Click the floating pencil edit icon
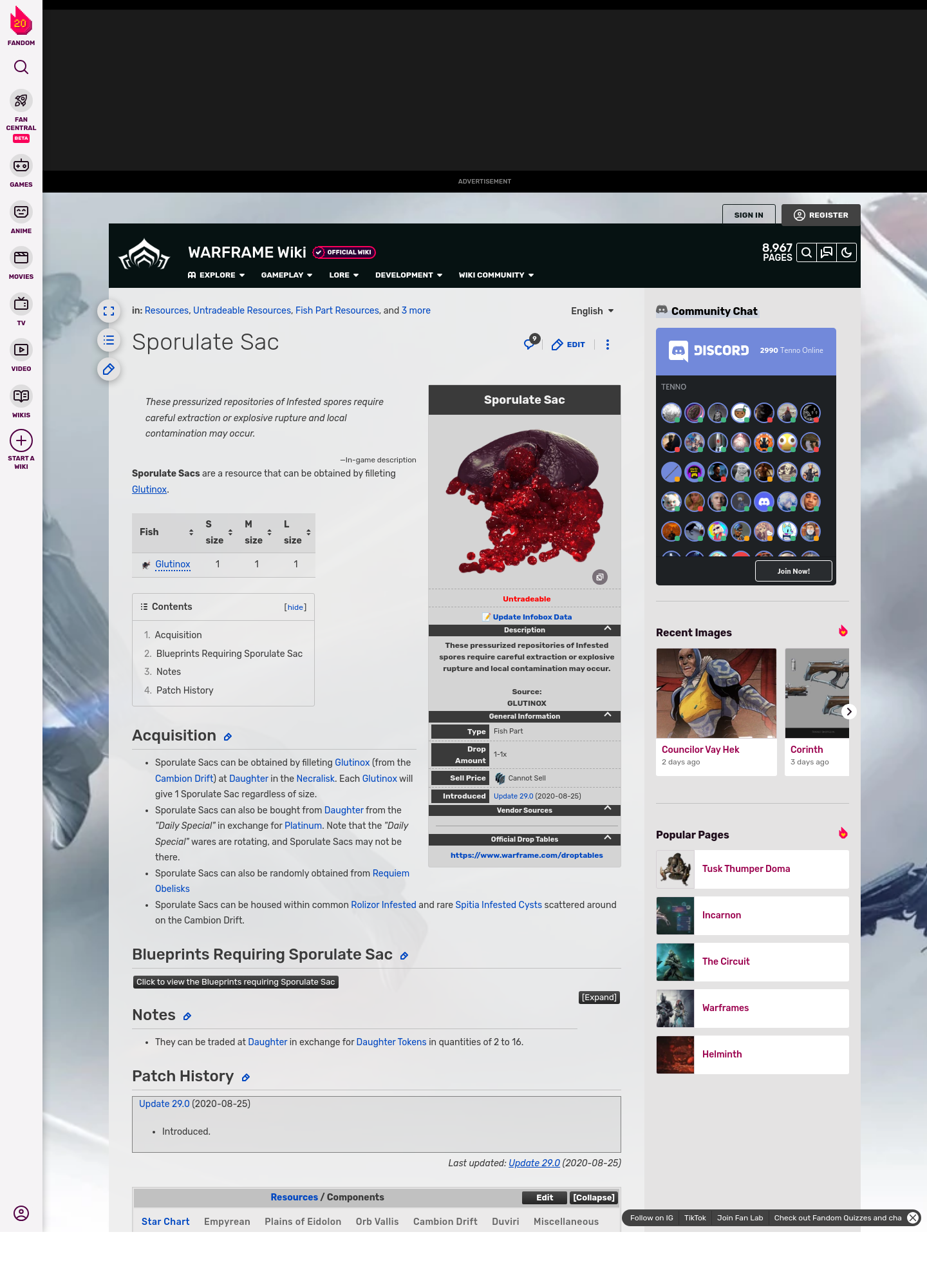This screenshot has height=1288, width=927. (109, 369)
